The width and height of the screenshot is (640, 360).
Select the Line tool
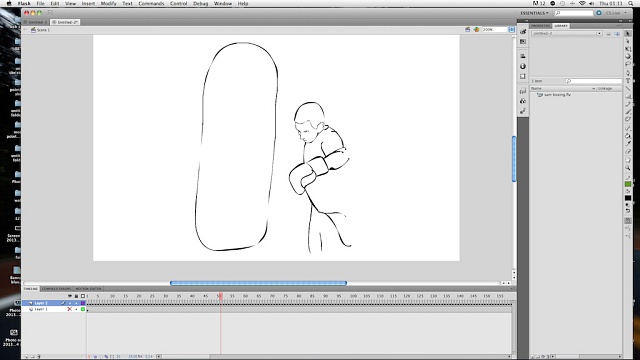[x=628, y=89]
